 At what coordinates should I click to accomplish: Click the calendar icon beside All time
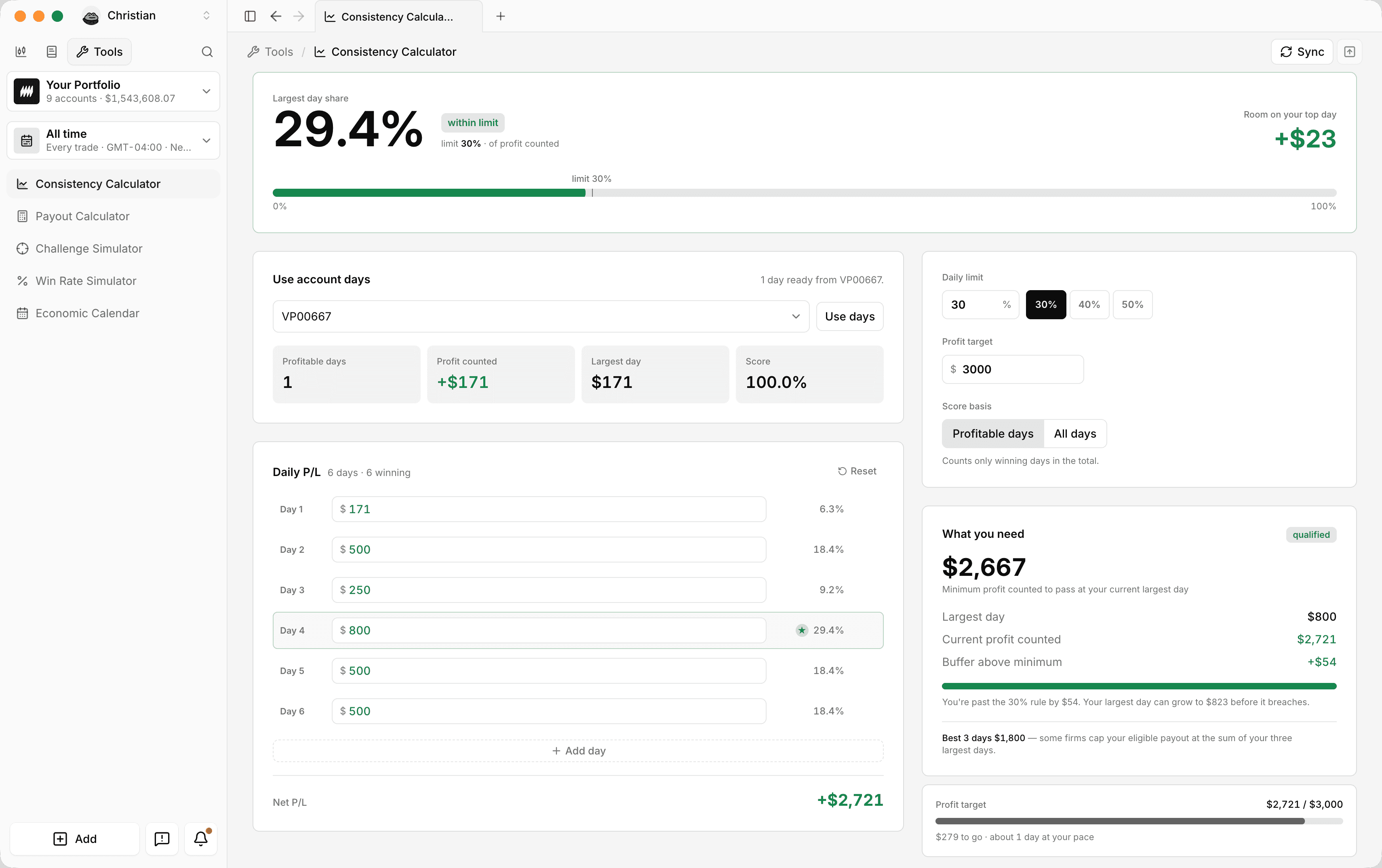click(26, 141)
